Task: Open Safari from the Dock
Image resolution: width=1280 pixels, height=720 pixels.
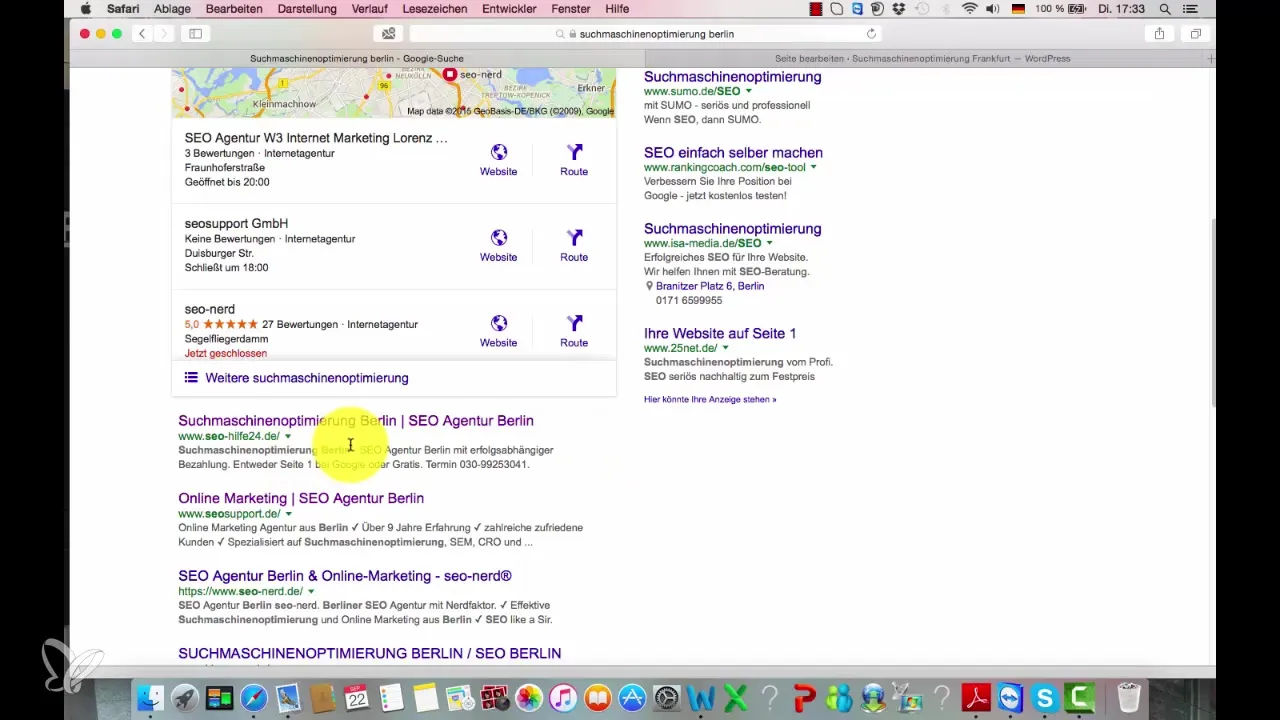Action: coord(253,697)
